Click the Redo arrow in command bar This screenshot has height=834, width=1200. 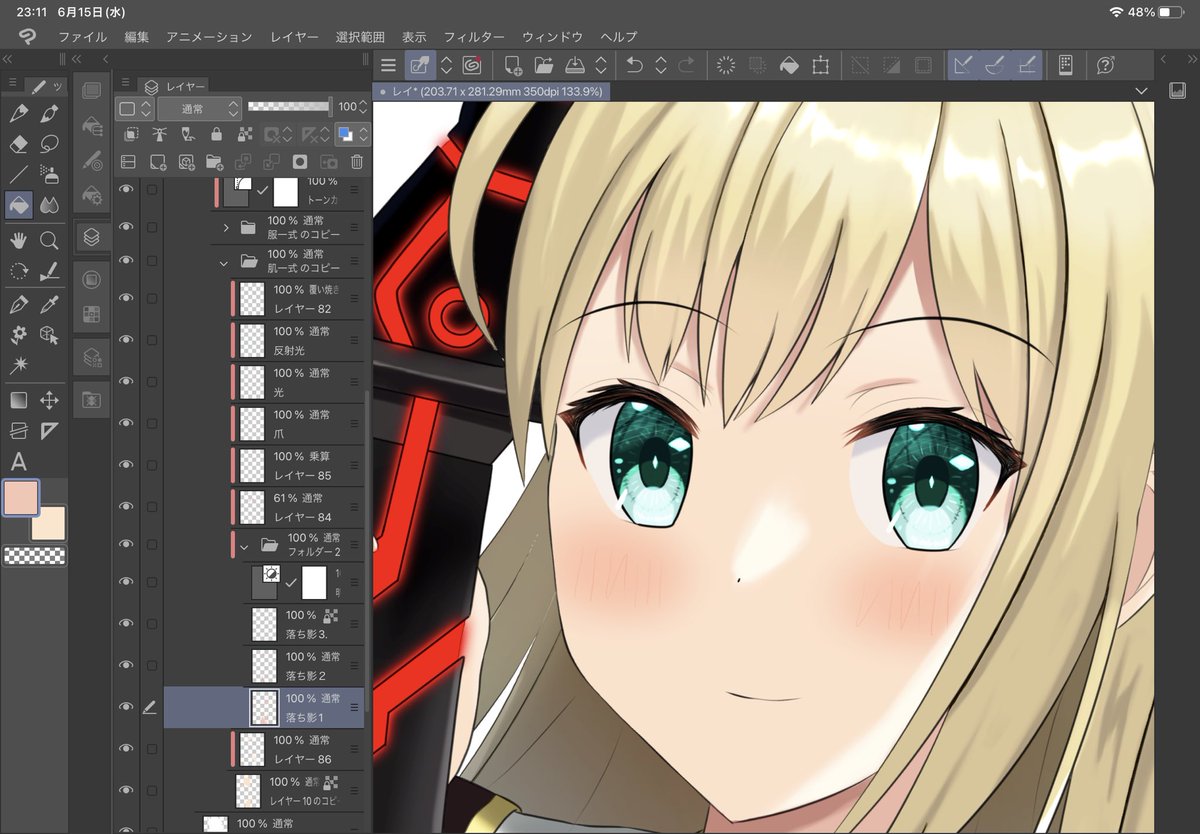[686, 65]
